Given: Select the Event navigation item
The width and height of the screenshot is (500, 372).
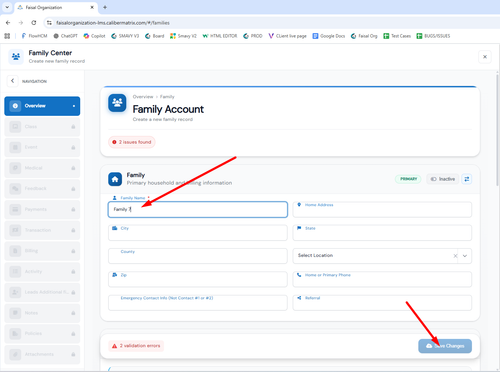Looking at the screenshot, I should [42, 147].
